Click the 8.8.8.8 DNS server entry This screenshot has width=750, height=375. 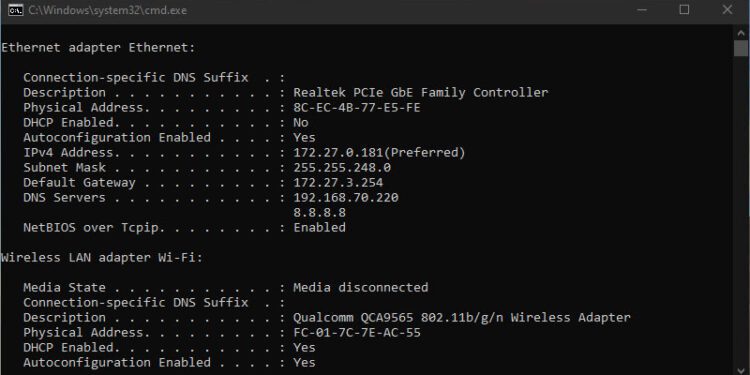pyautogui.click(x=320, y=212)
